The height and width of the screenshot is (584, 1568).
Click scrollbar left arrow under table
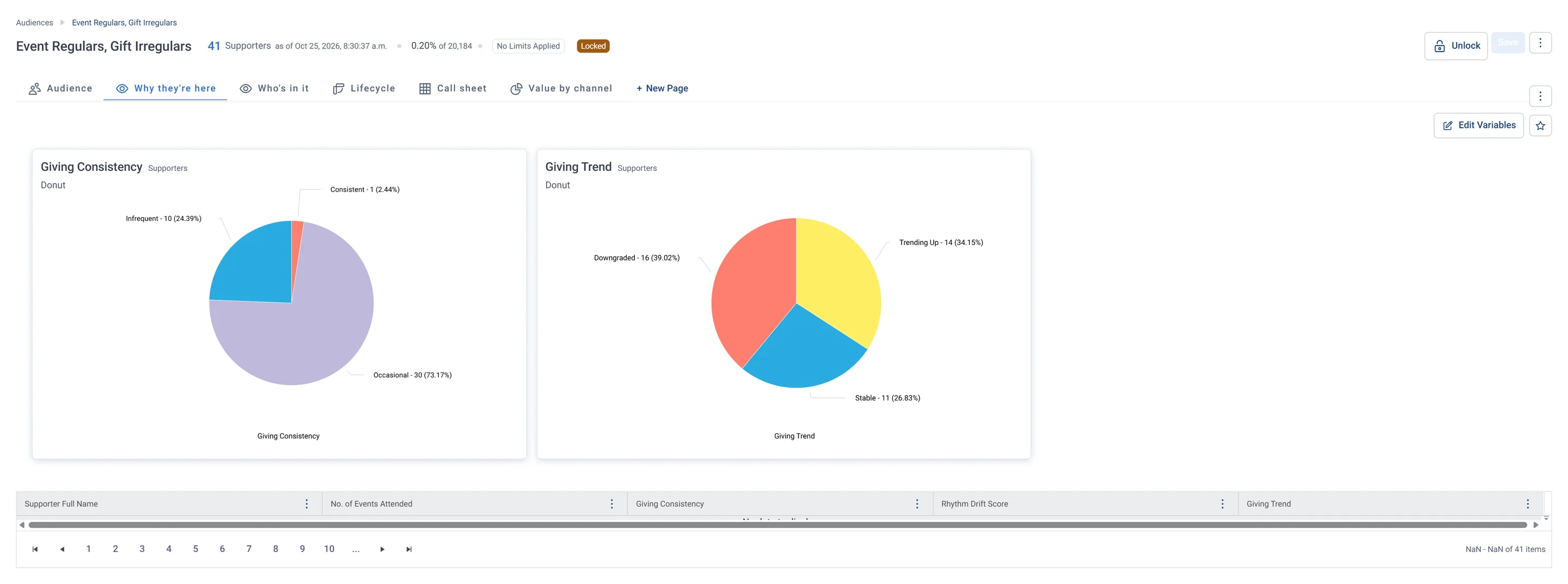tap(22, 524)
